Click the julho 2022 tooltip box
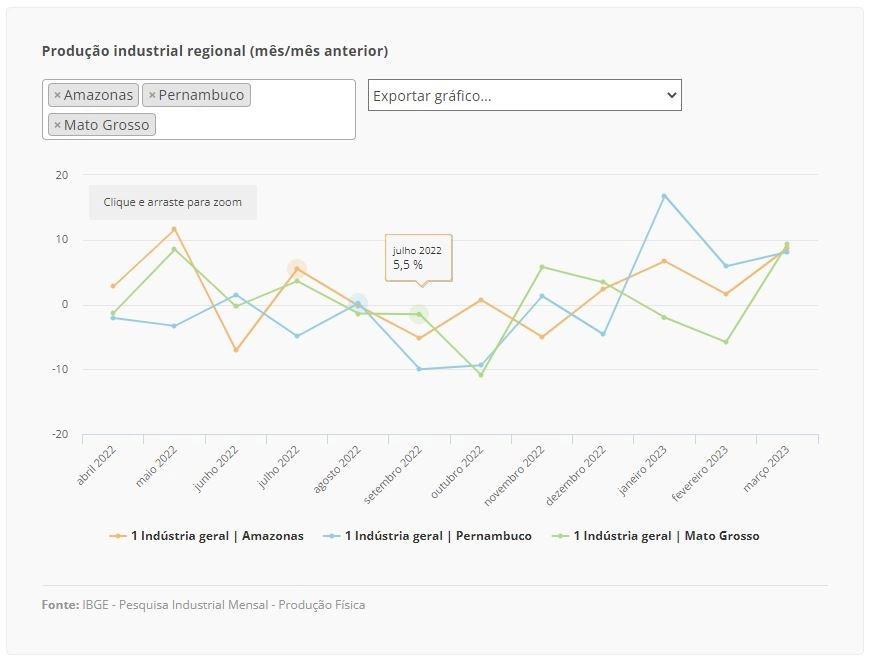Screen dimensions: 869x660 pyautogui.click(x=418, y=258)
